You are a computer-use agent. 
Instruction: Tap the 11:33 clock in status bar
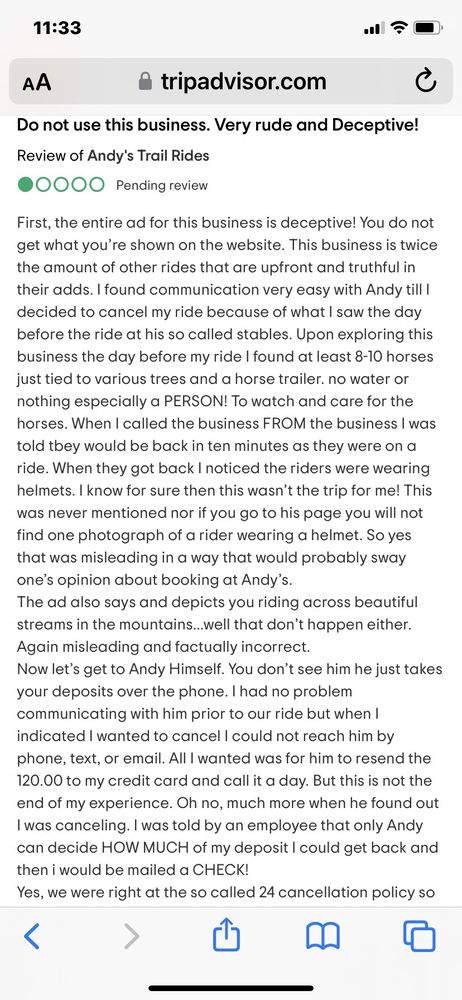pyautogui.click(x=57, y=28)
